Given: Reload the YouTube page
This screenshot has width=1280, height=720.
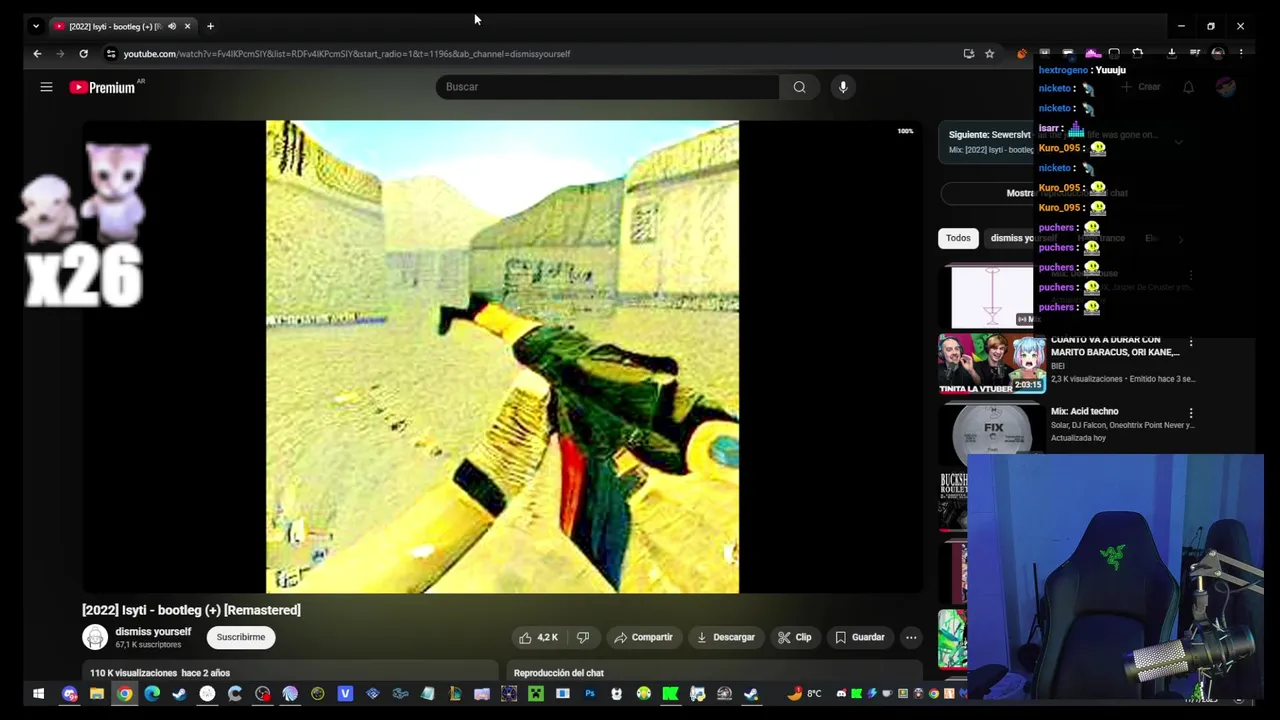Looking at the screenshot, I should (x=83, y=54).
